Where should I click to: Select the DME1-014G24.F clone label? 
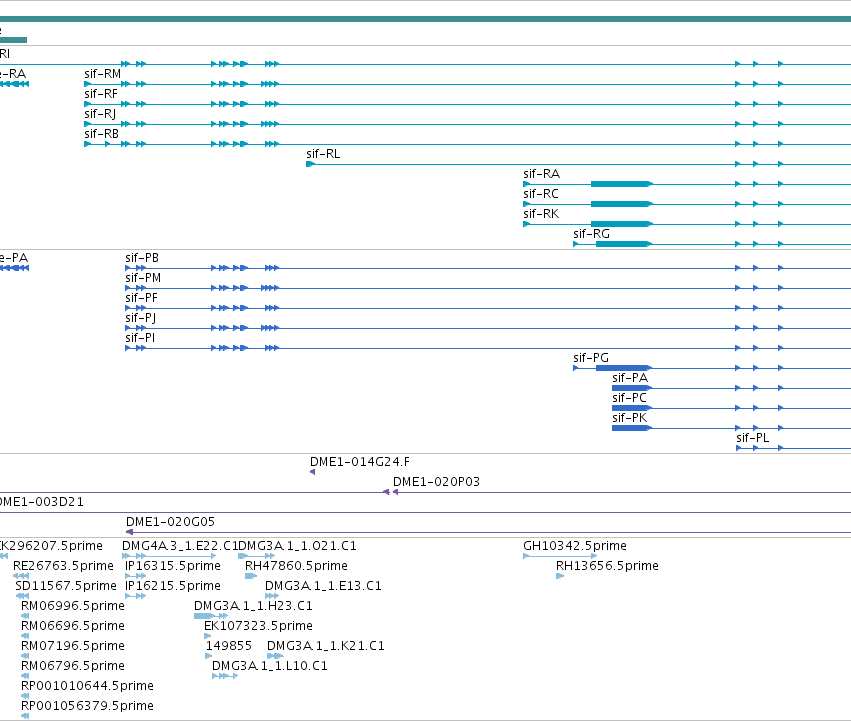pyautogui.click(x=360, y=462)
